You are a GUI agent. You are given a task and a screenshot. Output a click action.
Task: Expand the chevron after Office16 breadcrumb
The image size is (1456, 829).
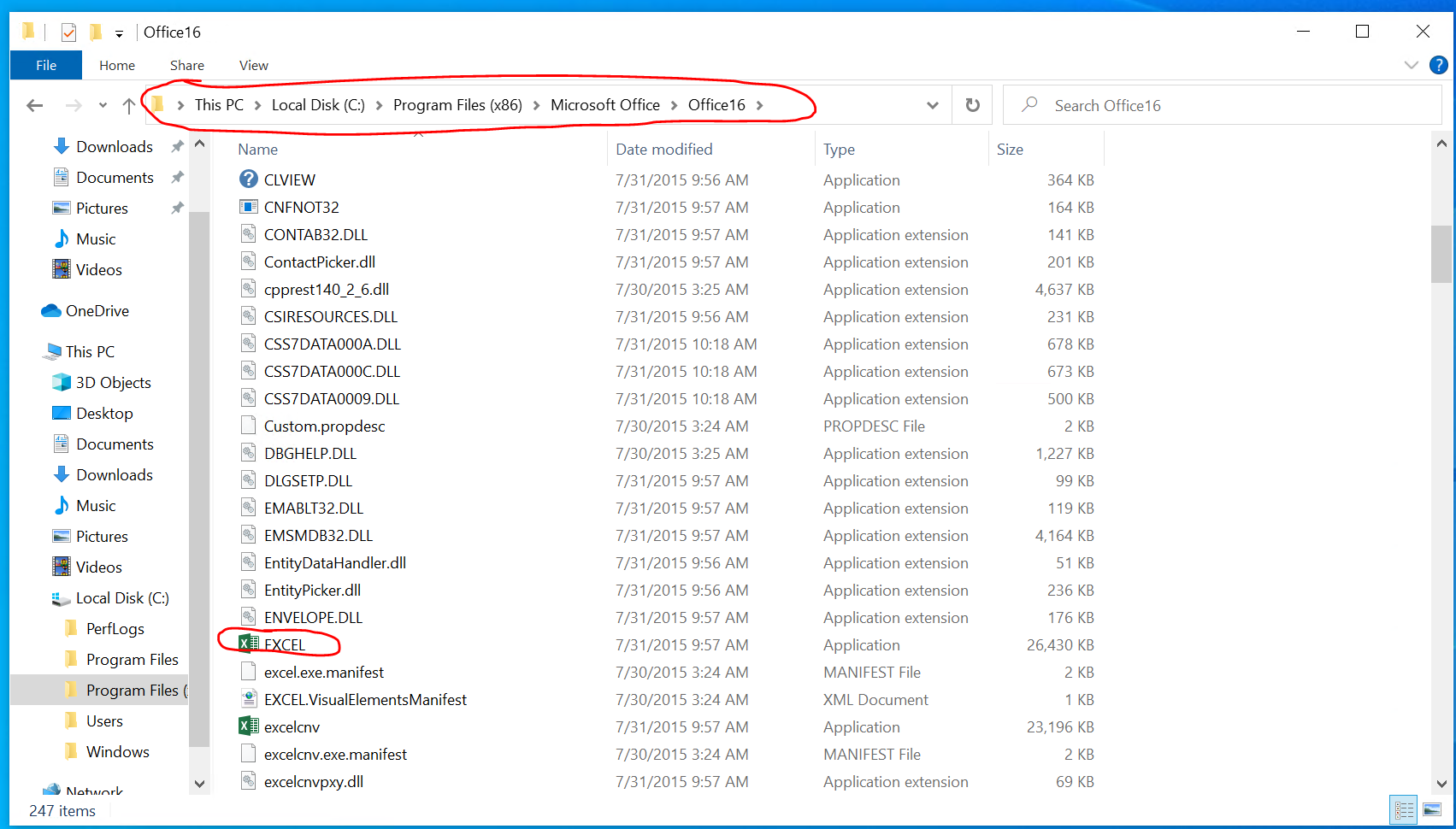(759, 105)
